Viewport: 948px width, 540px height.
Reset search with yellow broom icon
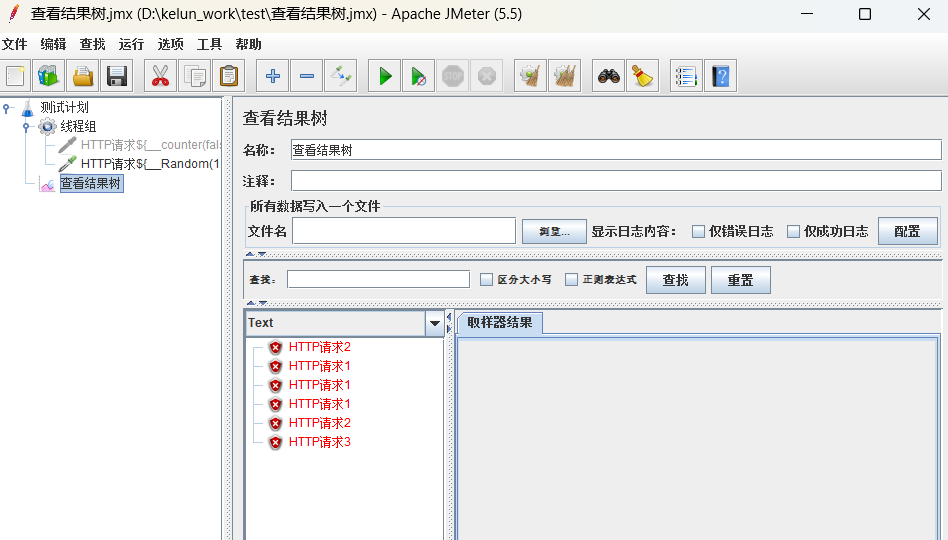[x=642, y=76]
